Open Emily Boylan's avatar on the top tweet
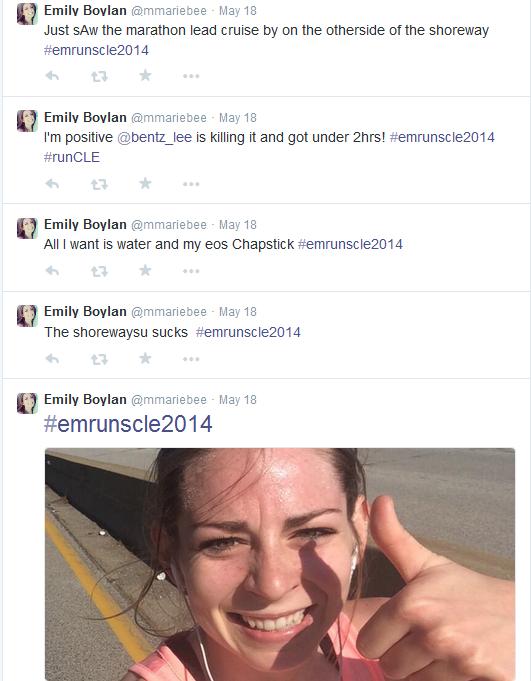This screenshot has height=681, width=531. click(27, 14)
